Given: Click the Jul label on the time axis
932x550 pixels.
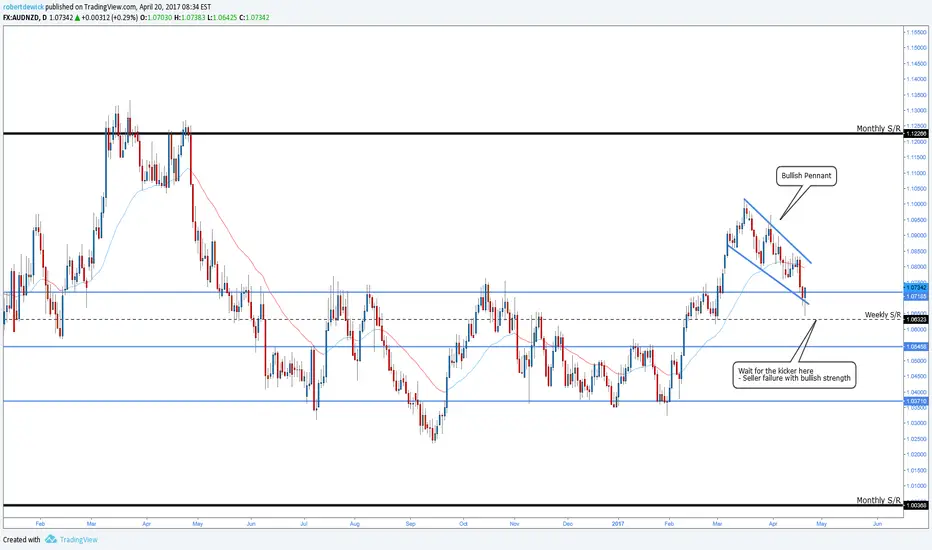Looking at the screenshot, I should point(304,524).
